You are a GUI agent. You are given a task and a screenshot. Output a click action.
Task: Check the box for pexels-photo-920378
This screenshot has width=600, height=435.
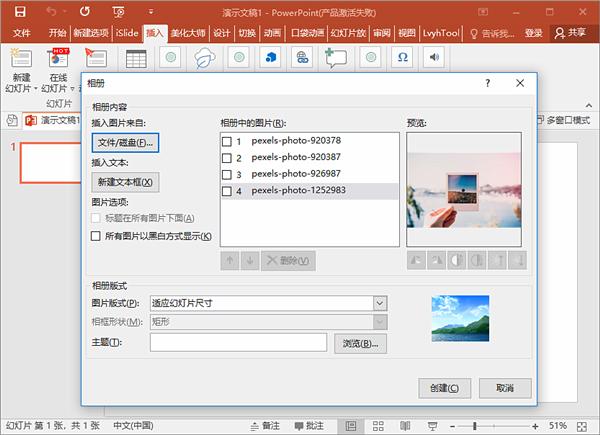pos(227,142)
